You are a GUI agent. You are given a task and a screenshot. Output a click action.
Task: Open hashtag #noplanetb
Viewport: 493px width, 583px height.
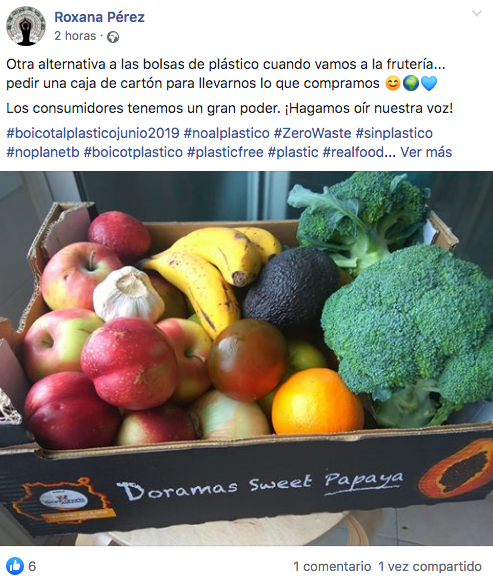(43, 152)
